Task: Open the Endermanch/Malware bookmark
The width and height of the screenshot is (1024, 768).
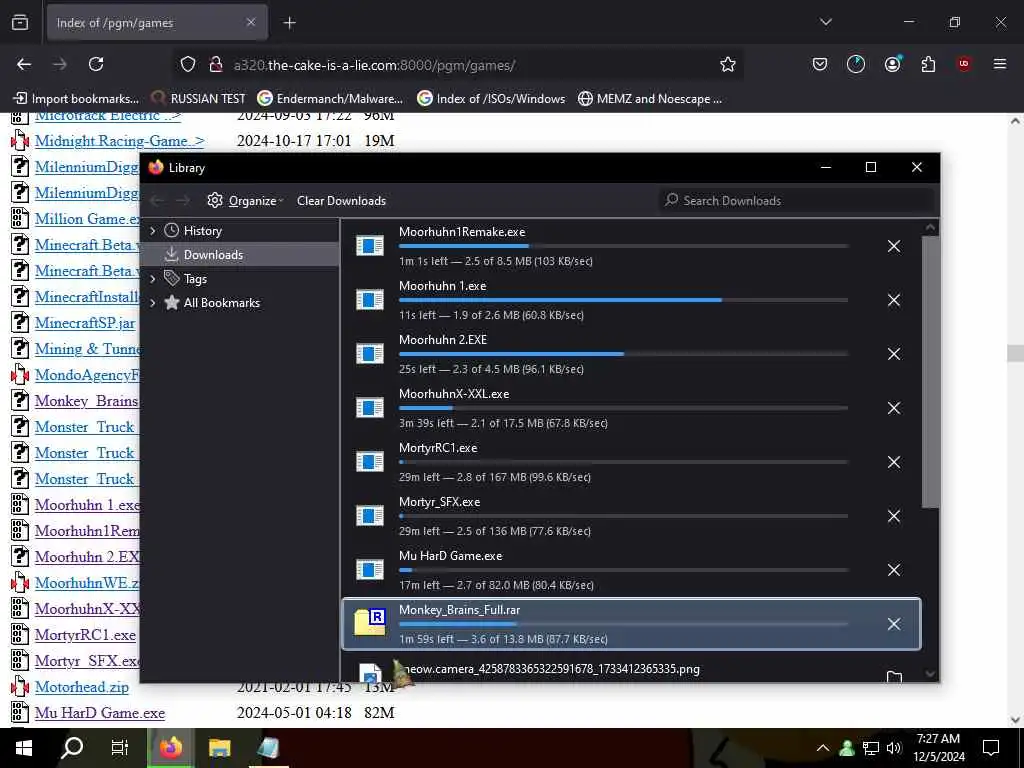Action: click(330, 99)
